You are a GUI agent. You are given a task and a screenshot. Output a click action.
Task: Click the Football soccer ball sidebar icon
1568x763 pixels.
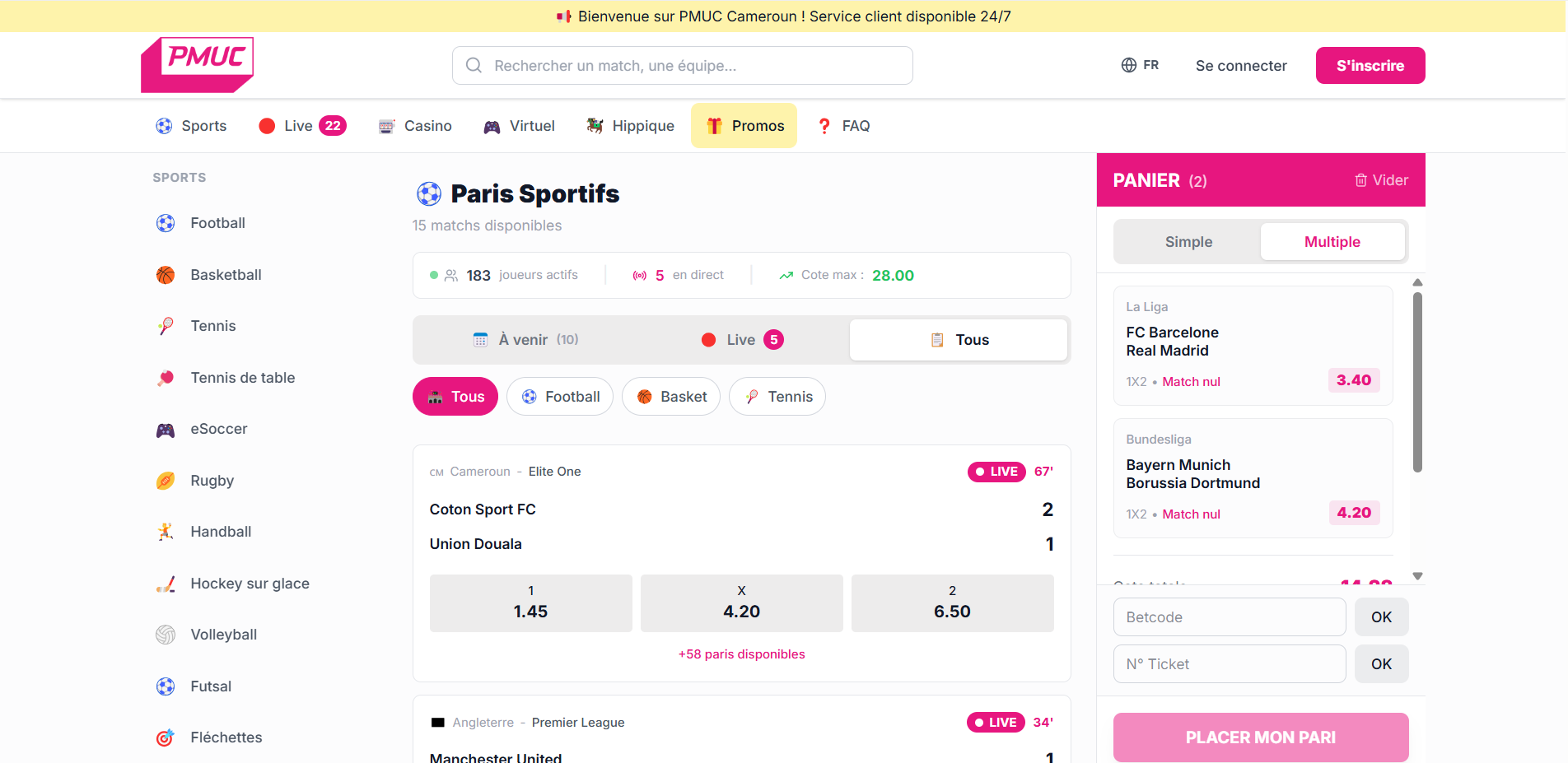[x=166, y=223]
